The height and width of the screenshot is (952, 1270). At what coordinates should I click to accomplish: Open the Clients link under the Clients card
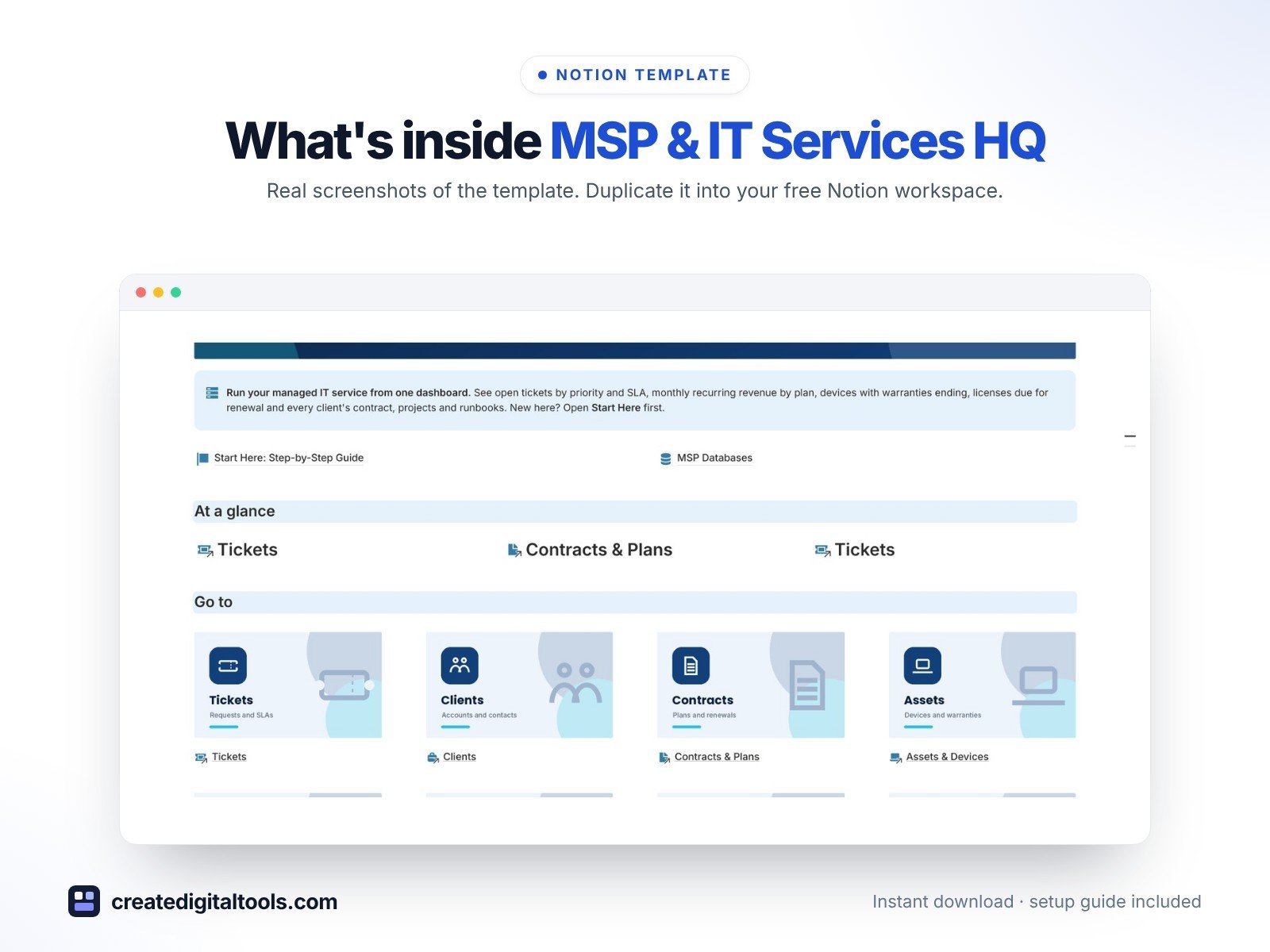[x=460, y=757]
